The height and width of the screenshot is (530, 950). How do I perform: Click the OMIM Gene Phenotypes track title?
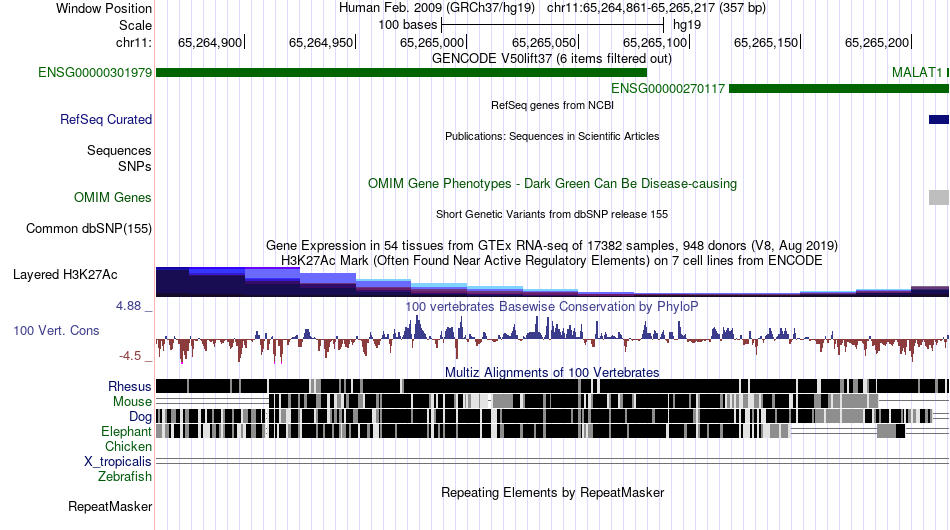[553, 184]
